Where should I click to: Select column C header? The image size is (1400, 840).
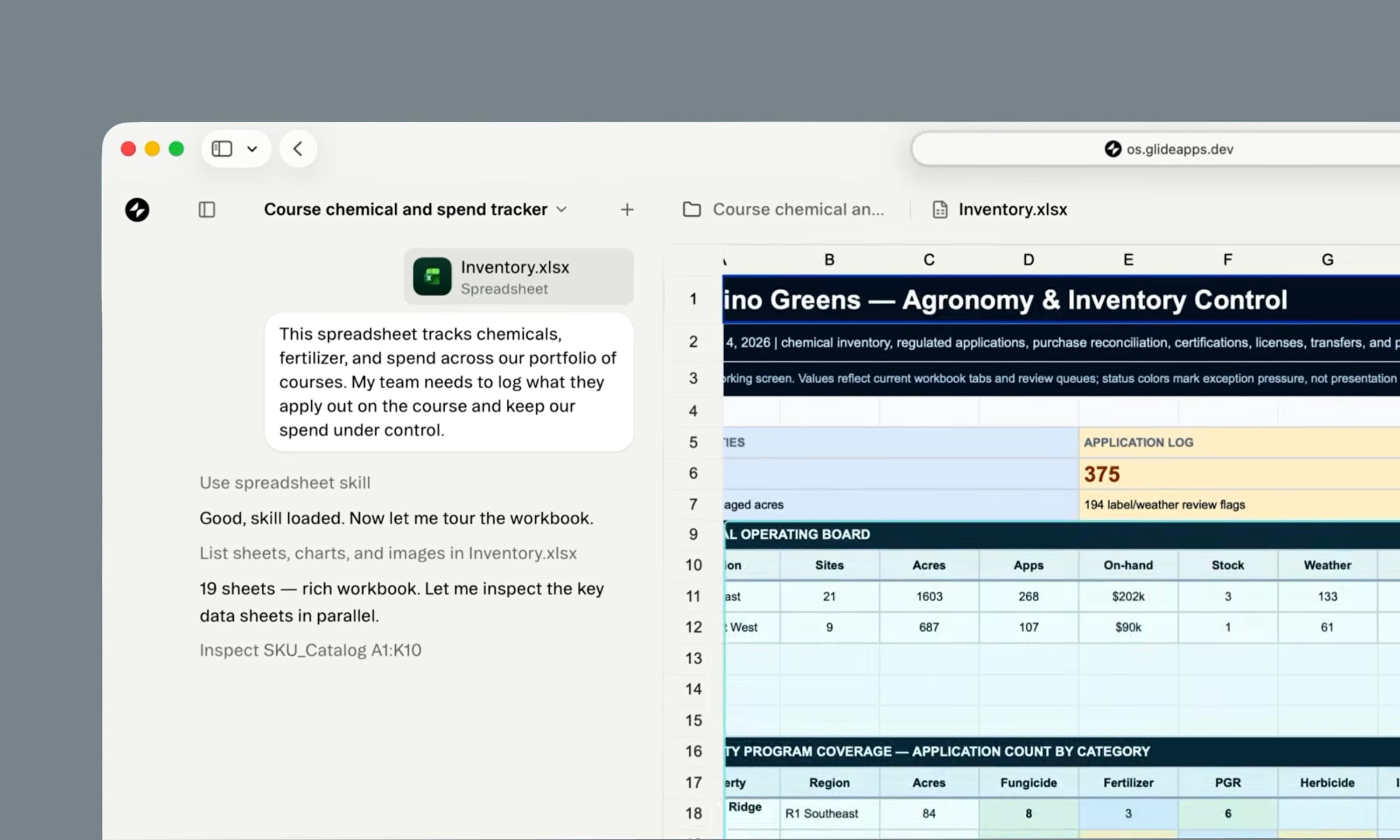[x=929, y=260]
